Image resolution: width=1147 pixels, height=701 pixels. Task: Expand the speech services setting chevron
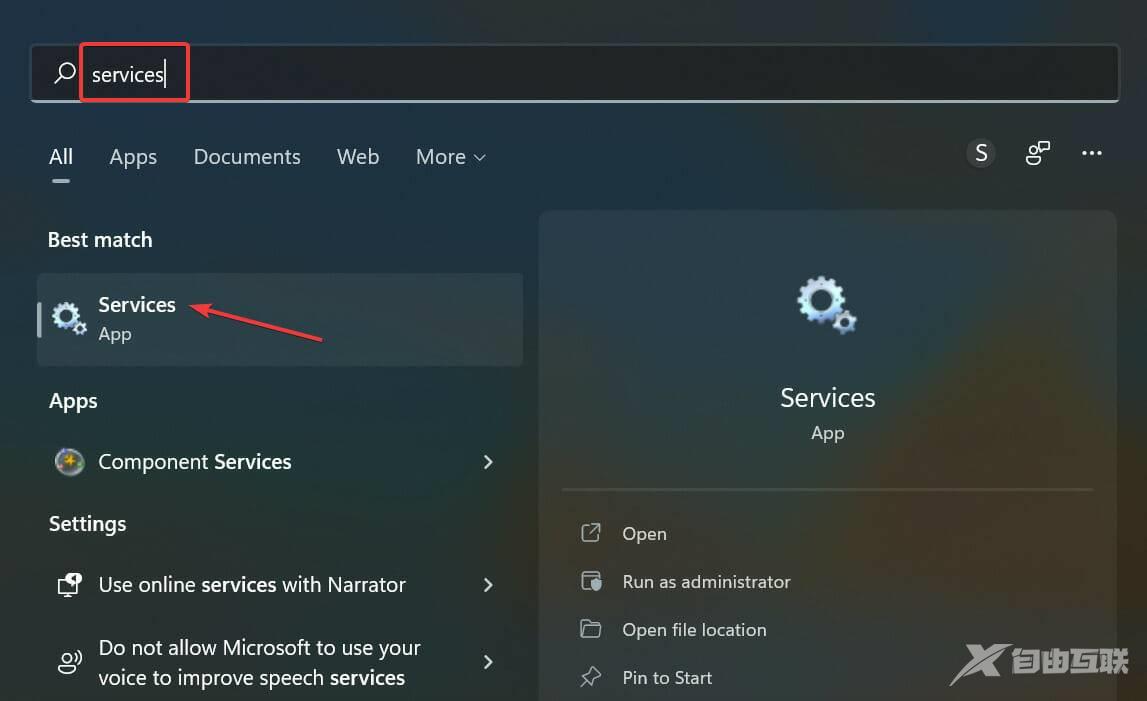tap(488, 661)
